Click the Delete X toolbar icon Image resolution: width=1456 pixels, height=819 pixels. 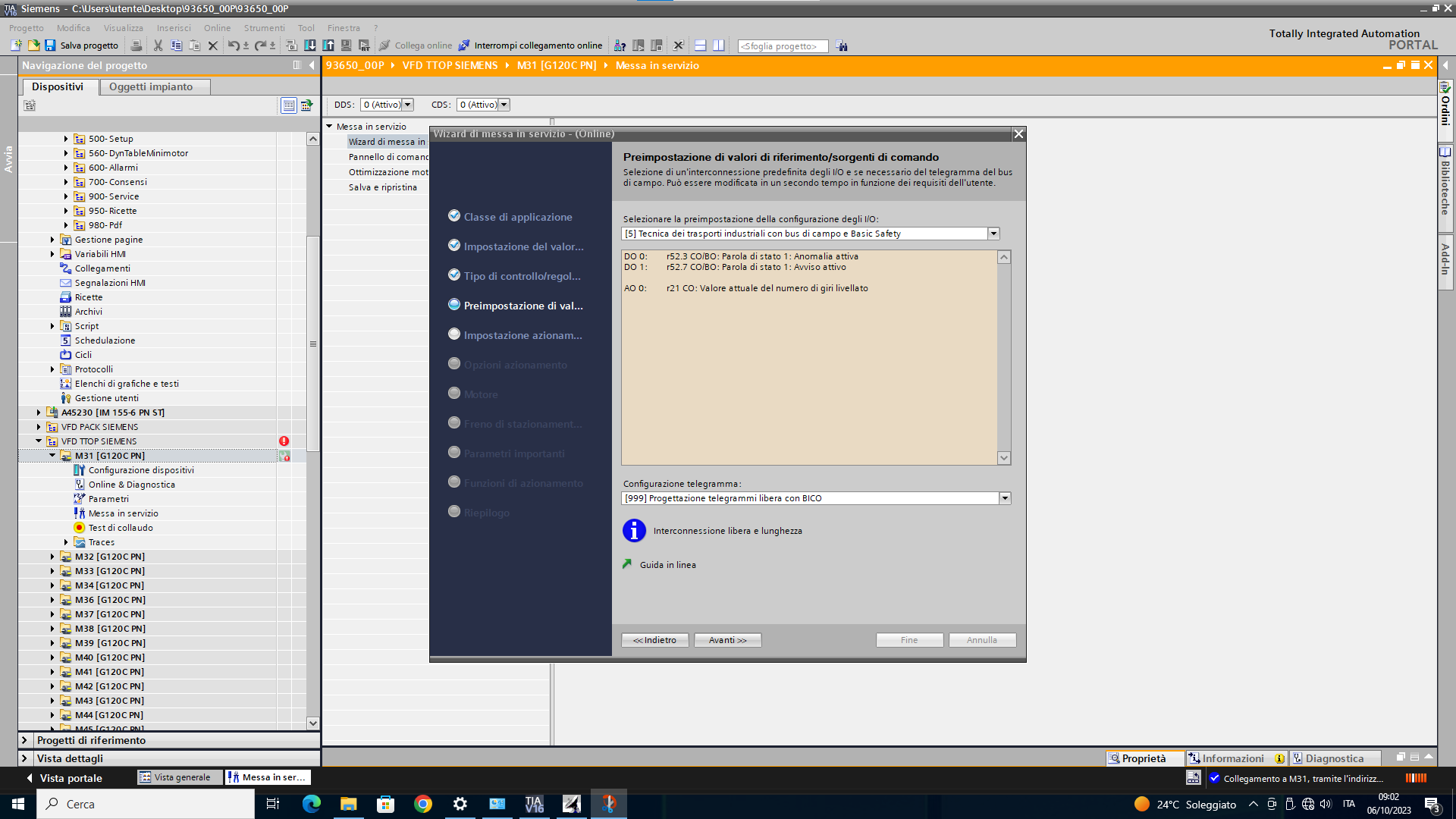(x=213, y=45)
